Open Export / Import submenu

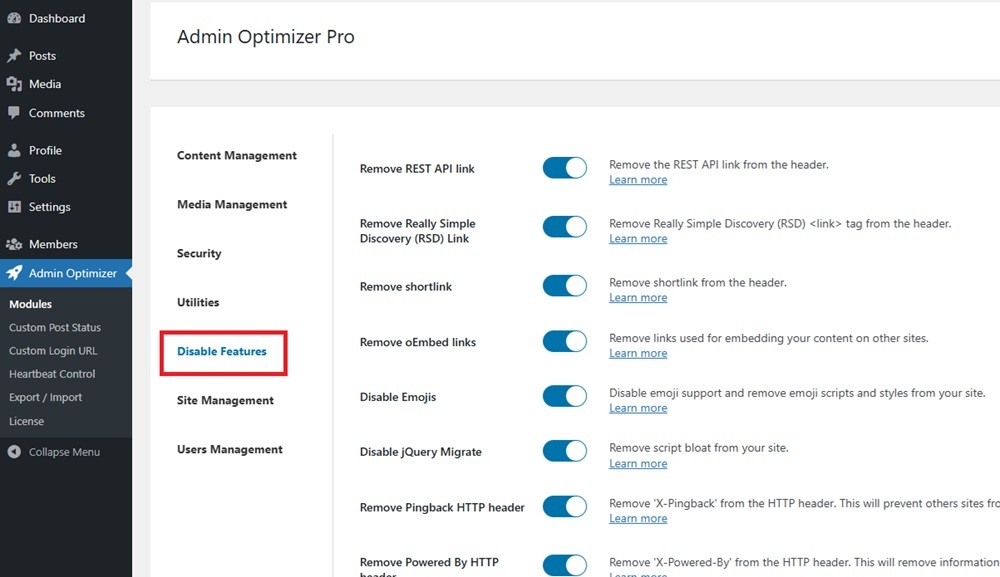(45, 397)
